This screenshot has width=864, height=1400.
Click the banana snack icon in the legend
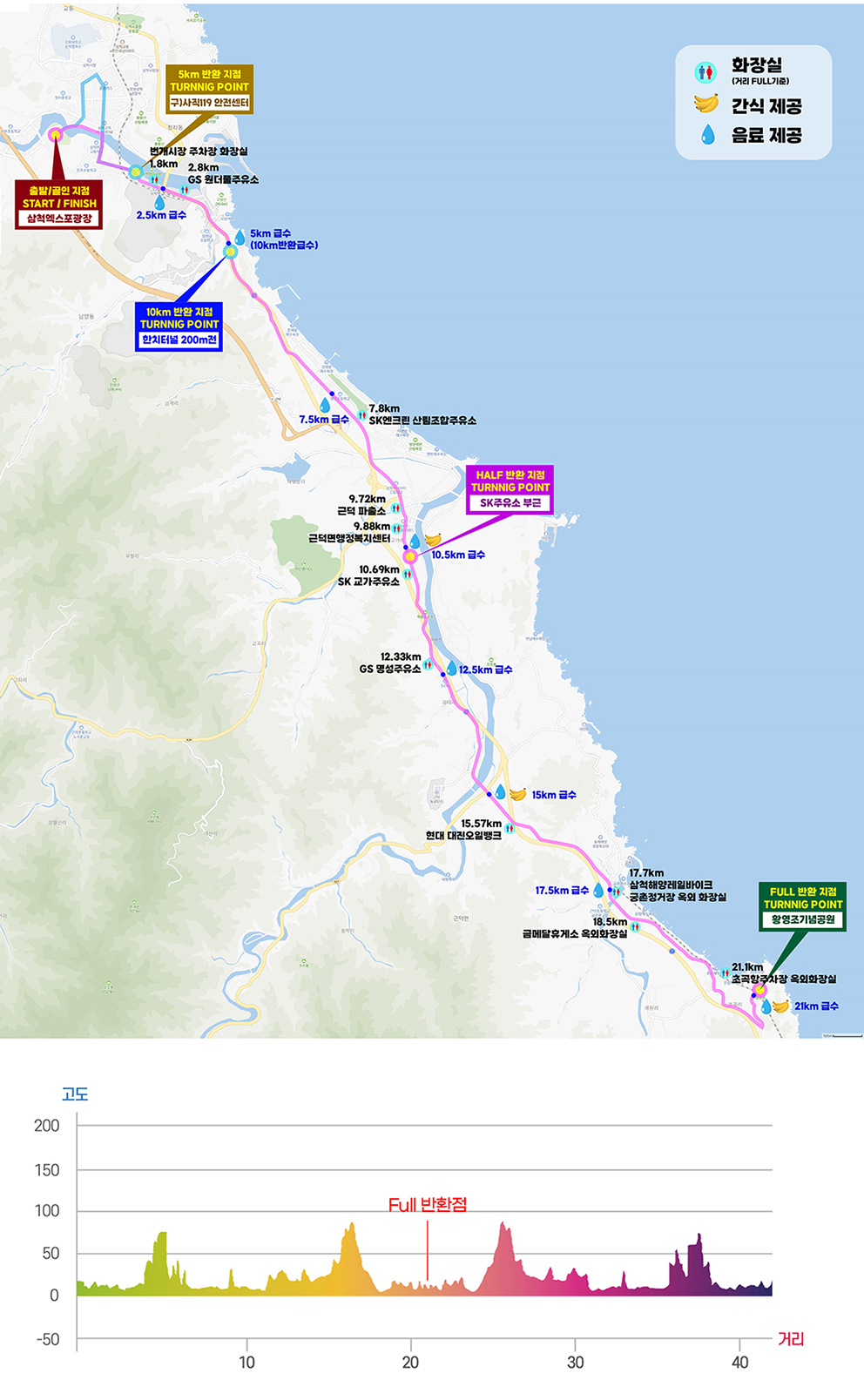tap(706, 104)
